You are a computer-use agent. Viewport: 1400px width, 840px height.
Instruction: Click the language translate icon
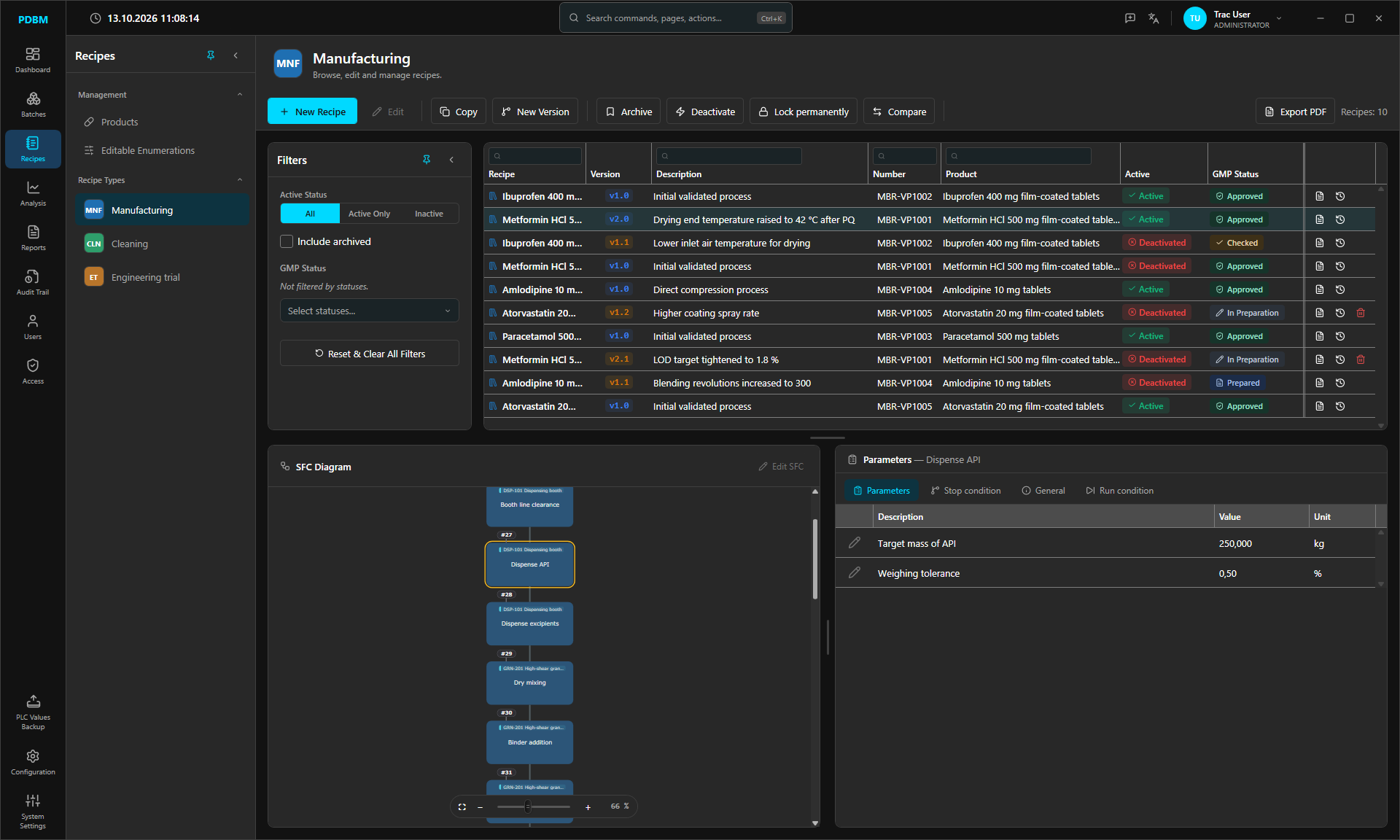pyautogui.click(x=1154, y=18)
